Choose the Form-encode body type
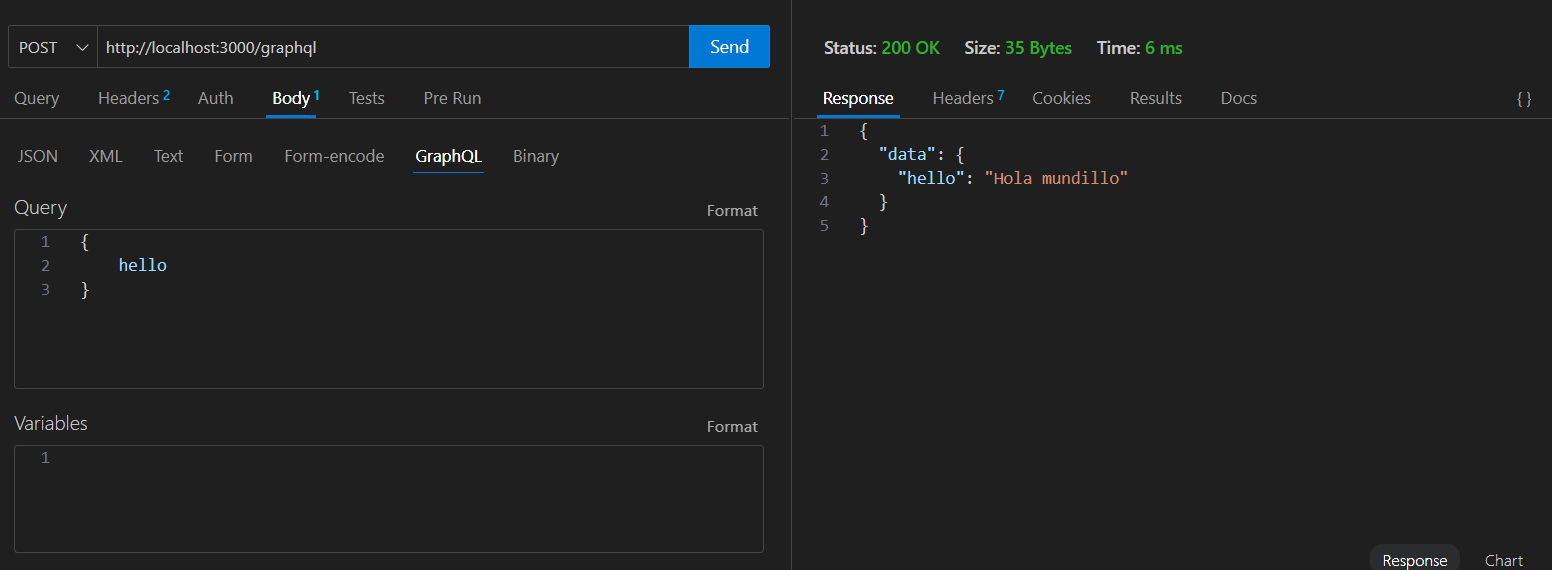Image resolution: width=1552 pixels, height=570 pixels. pyautogui.click(x=334, y=156)
